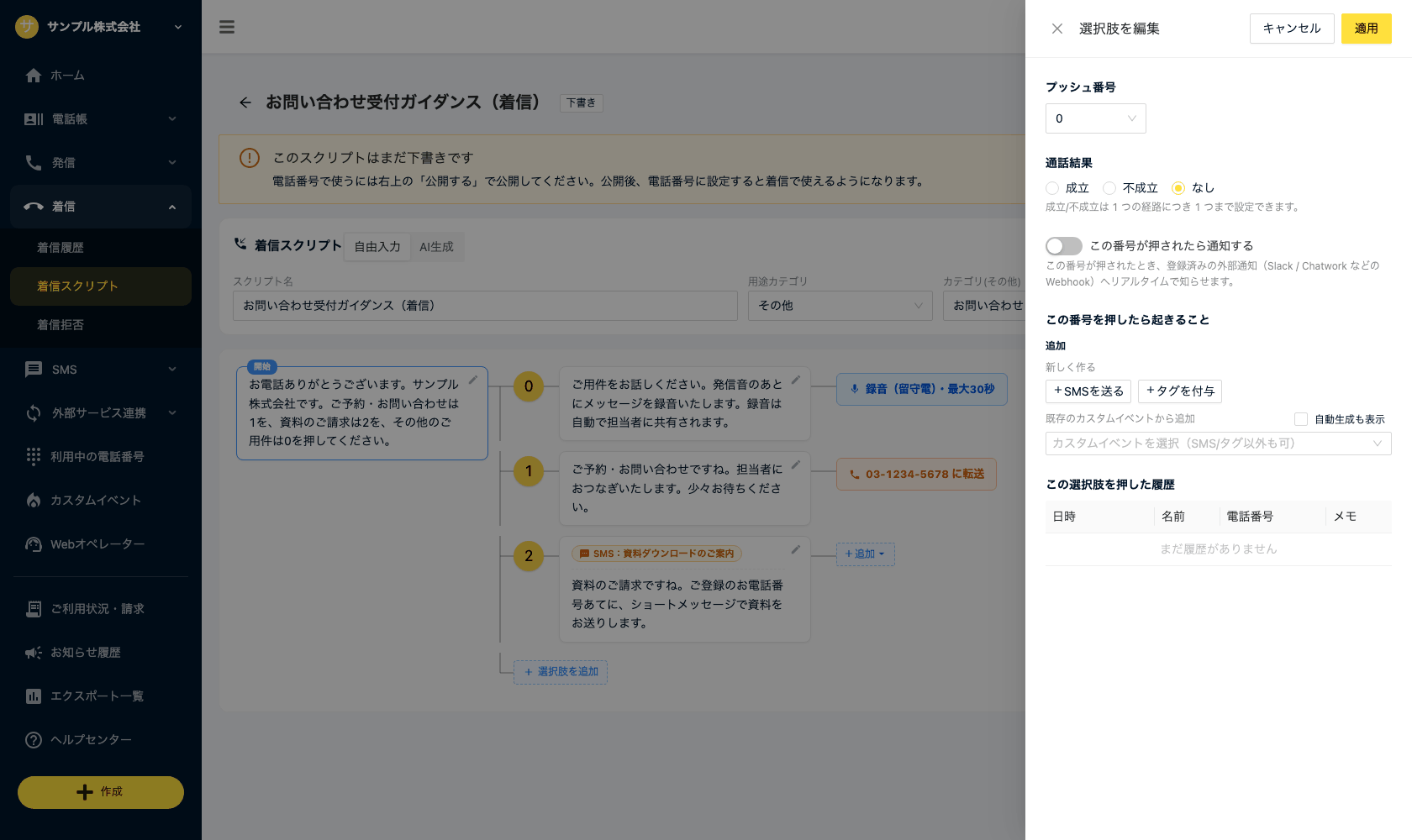Image resolution: width=1412 pixels, height=840 pixels.
Task: Click the 外部サービス連携 sync icon
Action: point(34,413)
